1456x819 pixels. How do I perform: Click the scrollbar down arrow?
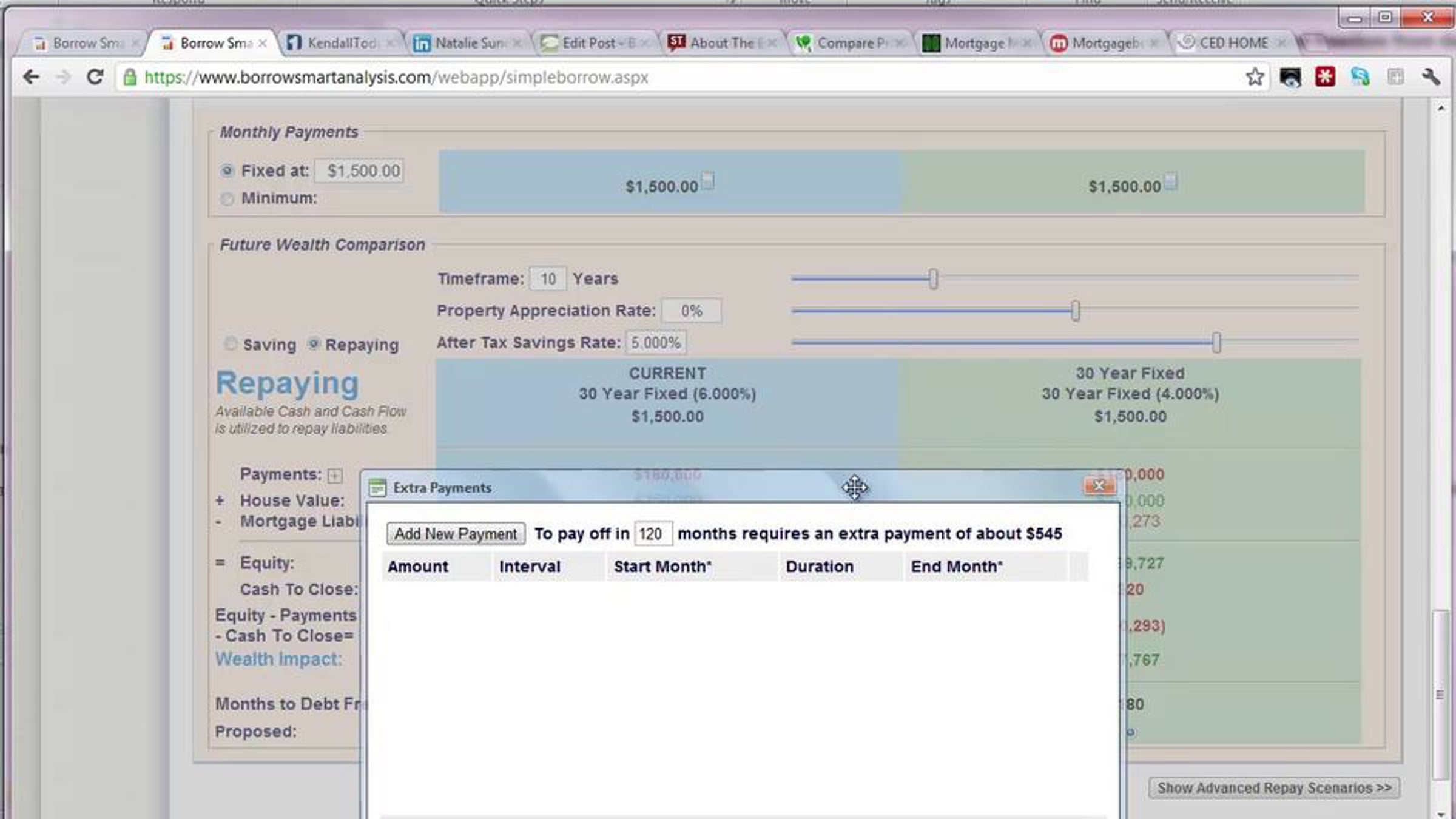tap(1441, 813)
